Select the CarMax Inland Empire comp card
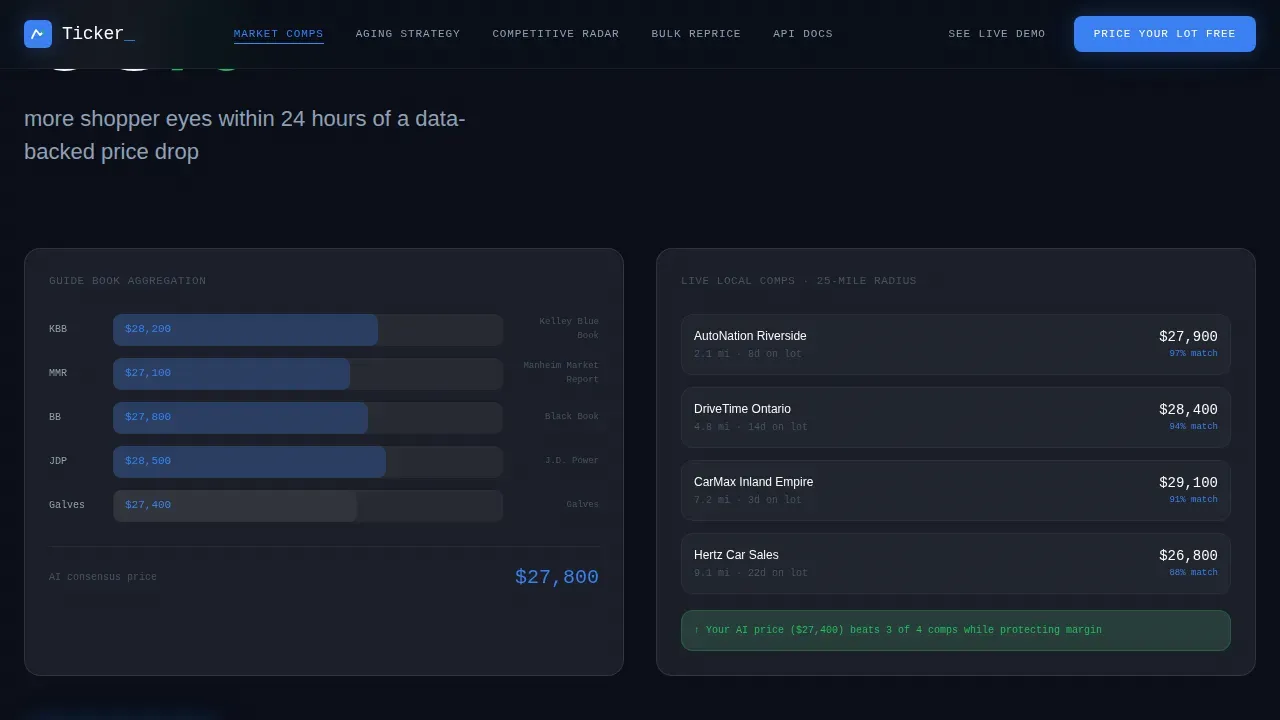Screen dimensions: 1280x720 click(956, 491)
